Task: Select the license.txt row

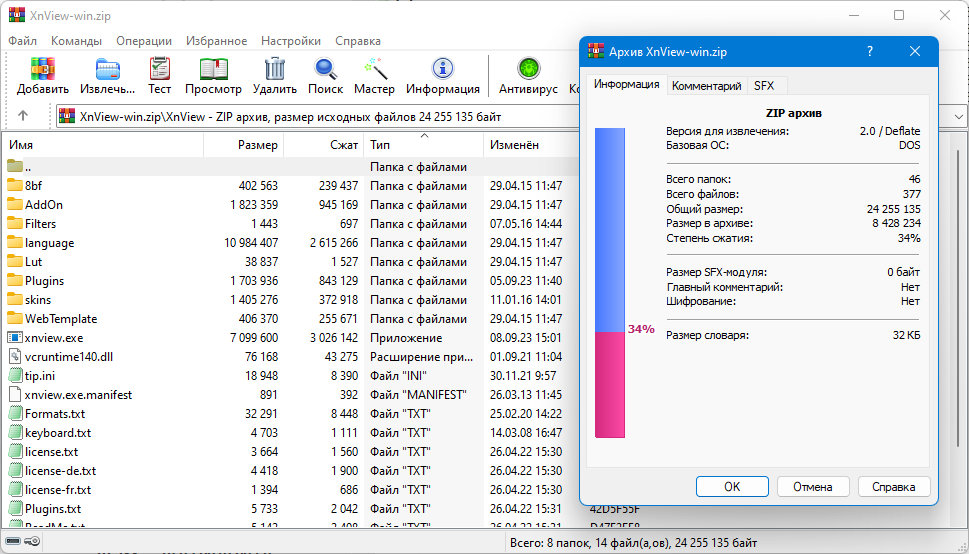Action: [x=290, y=452]
